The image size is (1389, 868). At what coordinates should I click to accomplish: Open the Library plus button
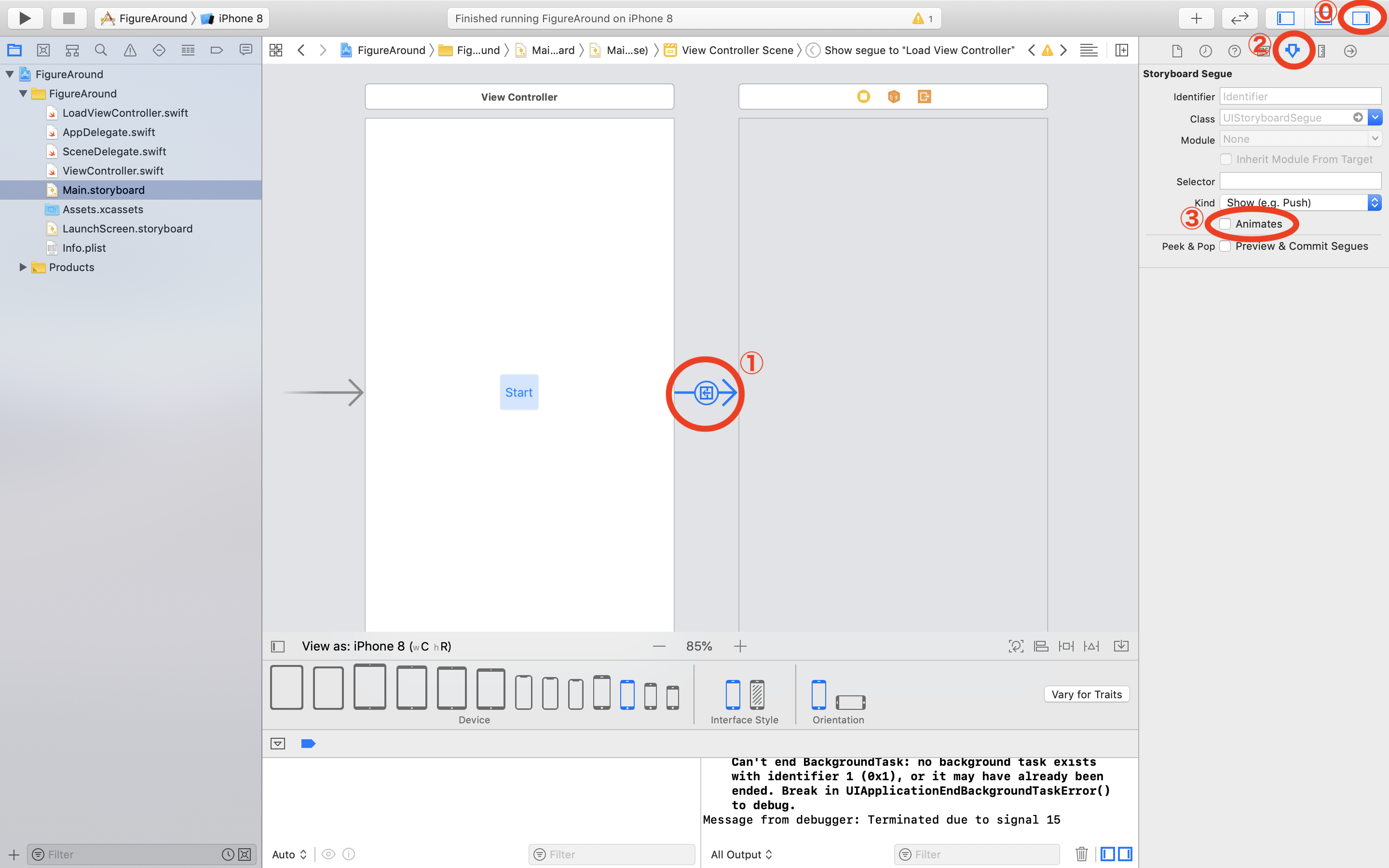coord(1196,18)
